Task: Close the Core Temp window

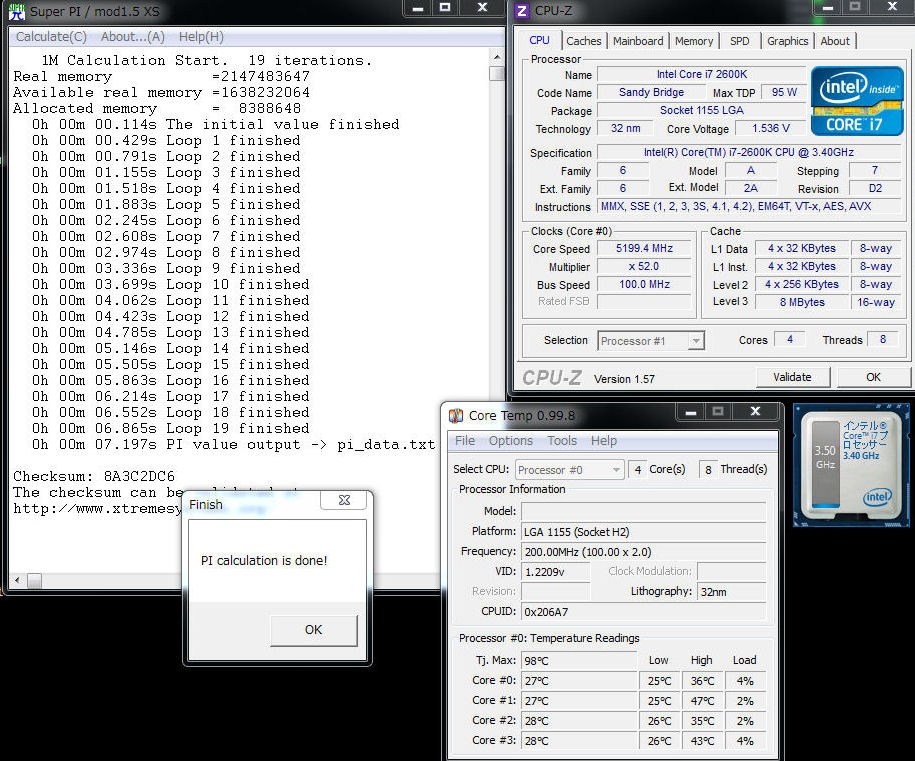Action: (755, 412)
